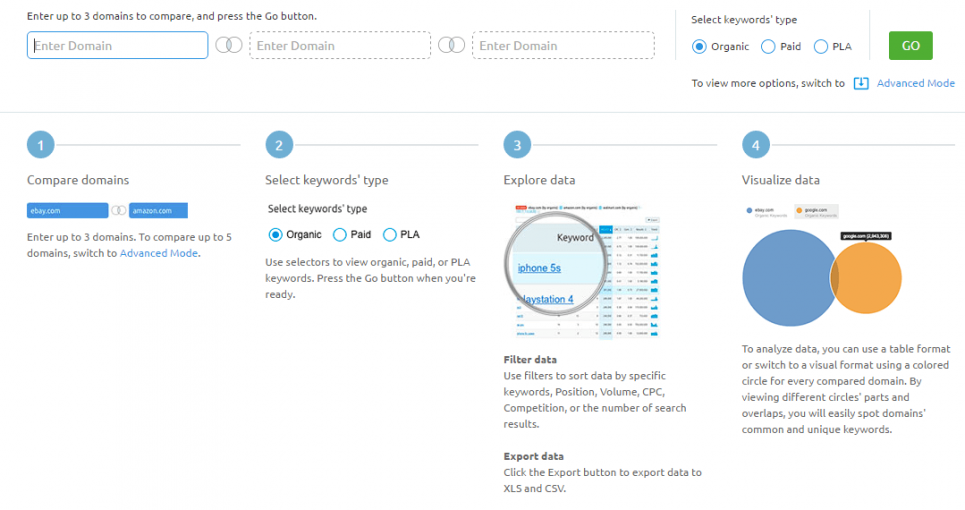Select the Paid radio in step 2 example
The height and width of the screenshot is (510, 965).
[x=340, y=235]
